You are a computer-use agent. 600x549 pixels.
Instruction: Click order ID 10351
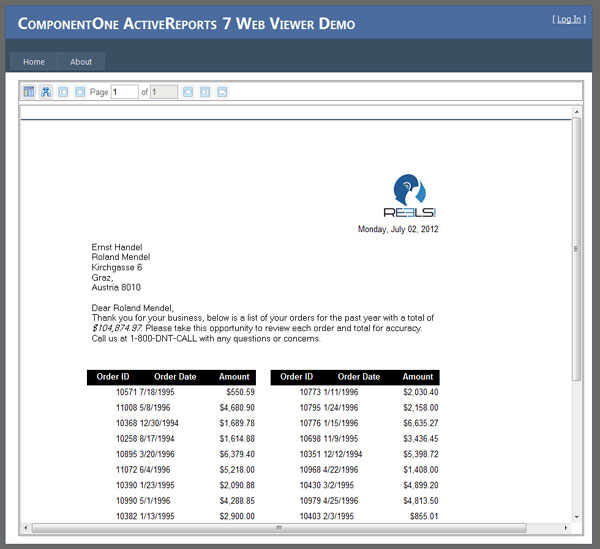[310, 454]
